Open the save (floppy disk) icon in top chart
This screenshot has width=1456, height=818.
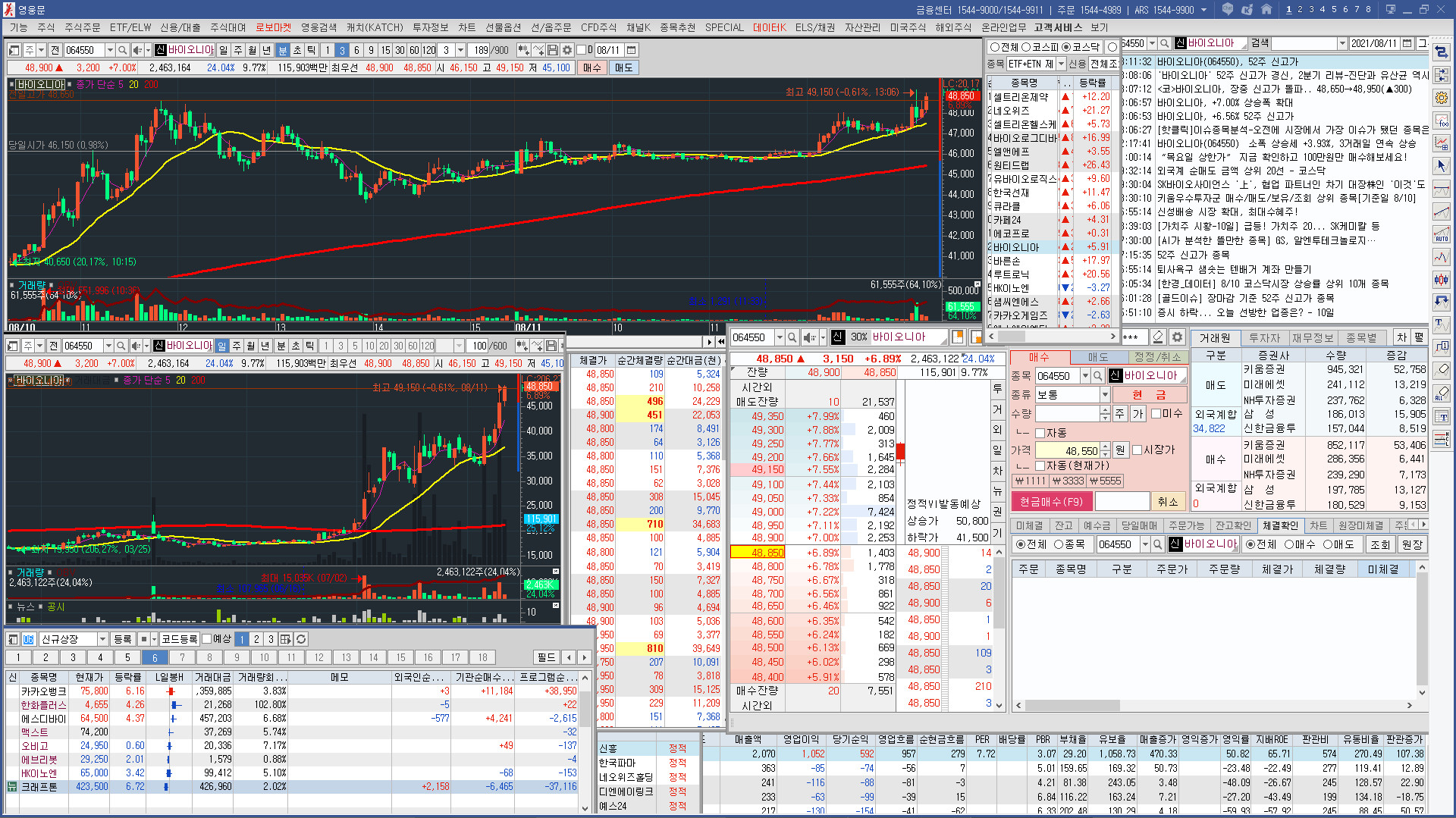click(x=553, y=50)
